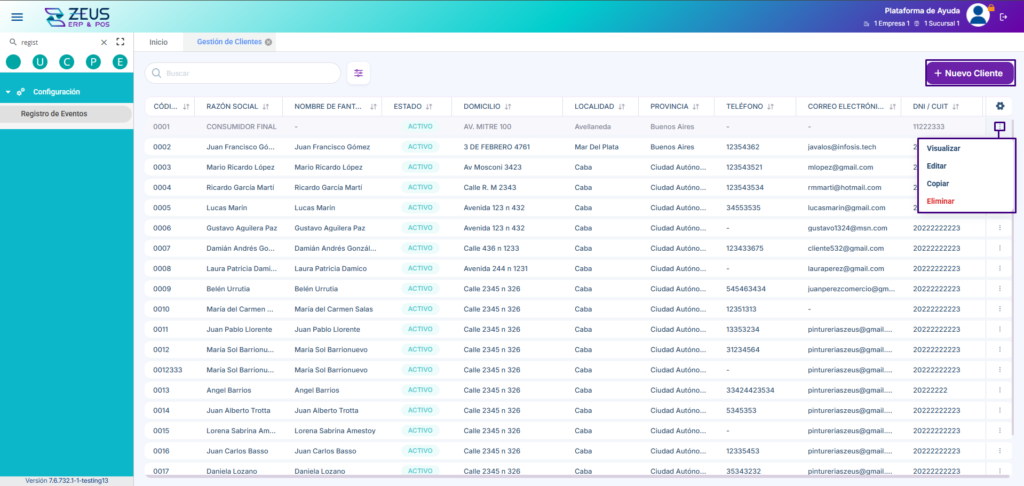Collapse the Configuración tree section
Viewport: 1024px width, 486px height.
coord(8,92)
